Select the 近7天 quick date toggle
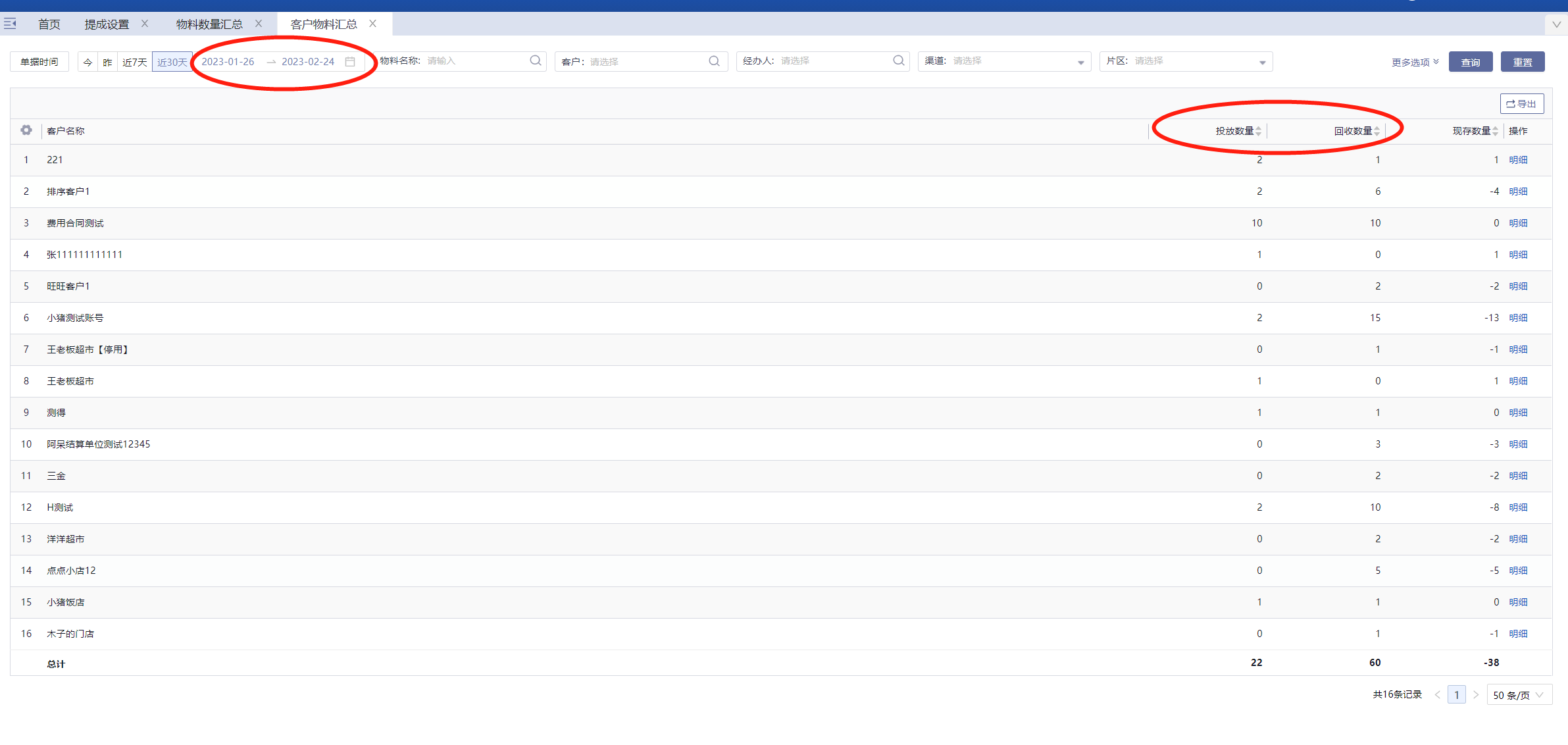Image resolution: width=1568 pixels, height=745 pixels. (x=135, y=62)
